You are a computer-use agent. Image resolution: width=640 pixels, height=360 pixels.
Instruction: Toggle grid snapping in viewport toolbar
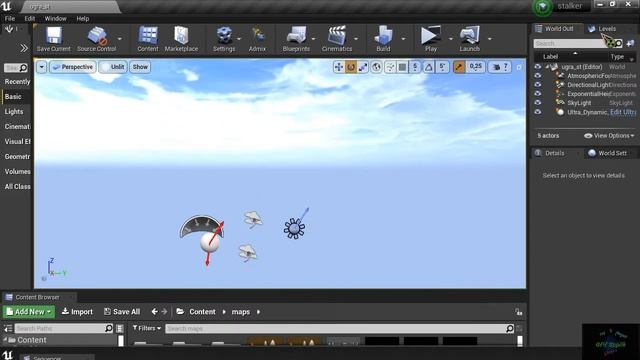pyautogui.click(x=402, y=67)
